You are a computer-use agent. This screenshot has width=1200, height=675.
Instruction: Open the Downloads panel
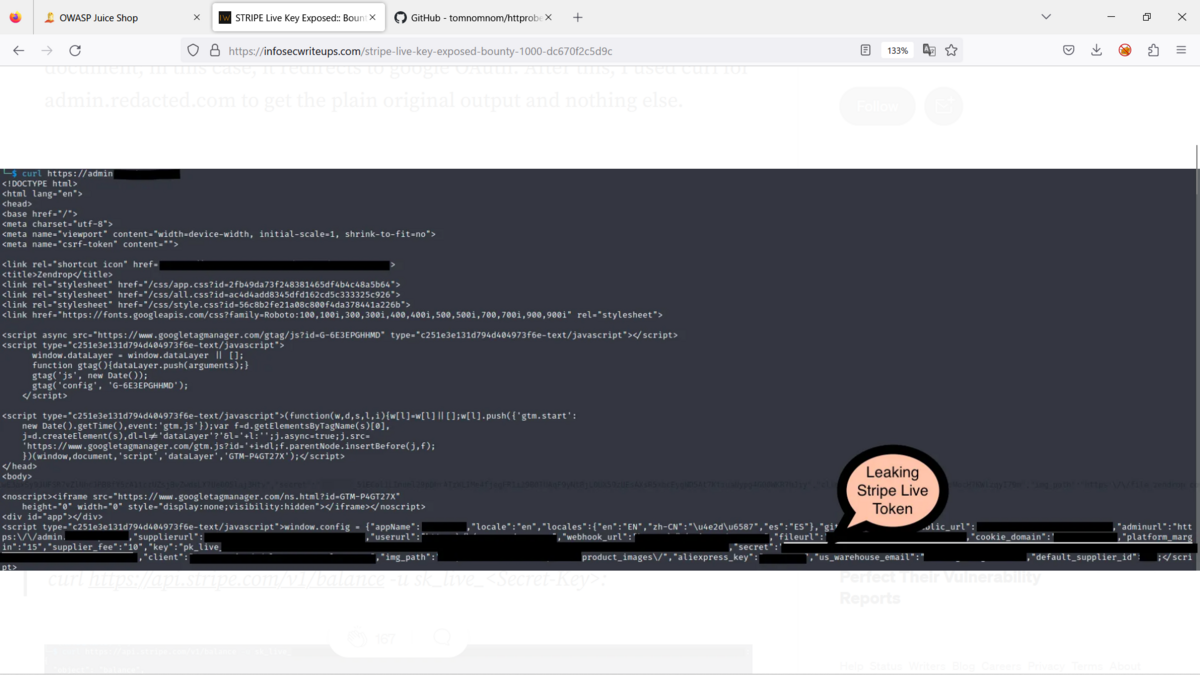1096,50
